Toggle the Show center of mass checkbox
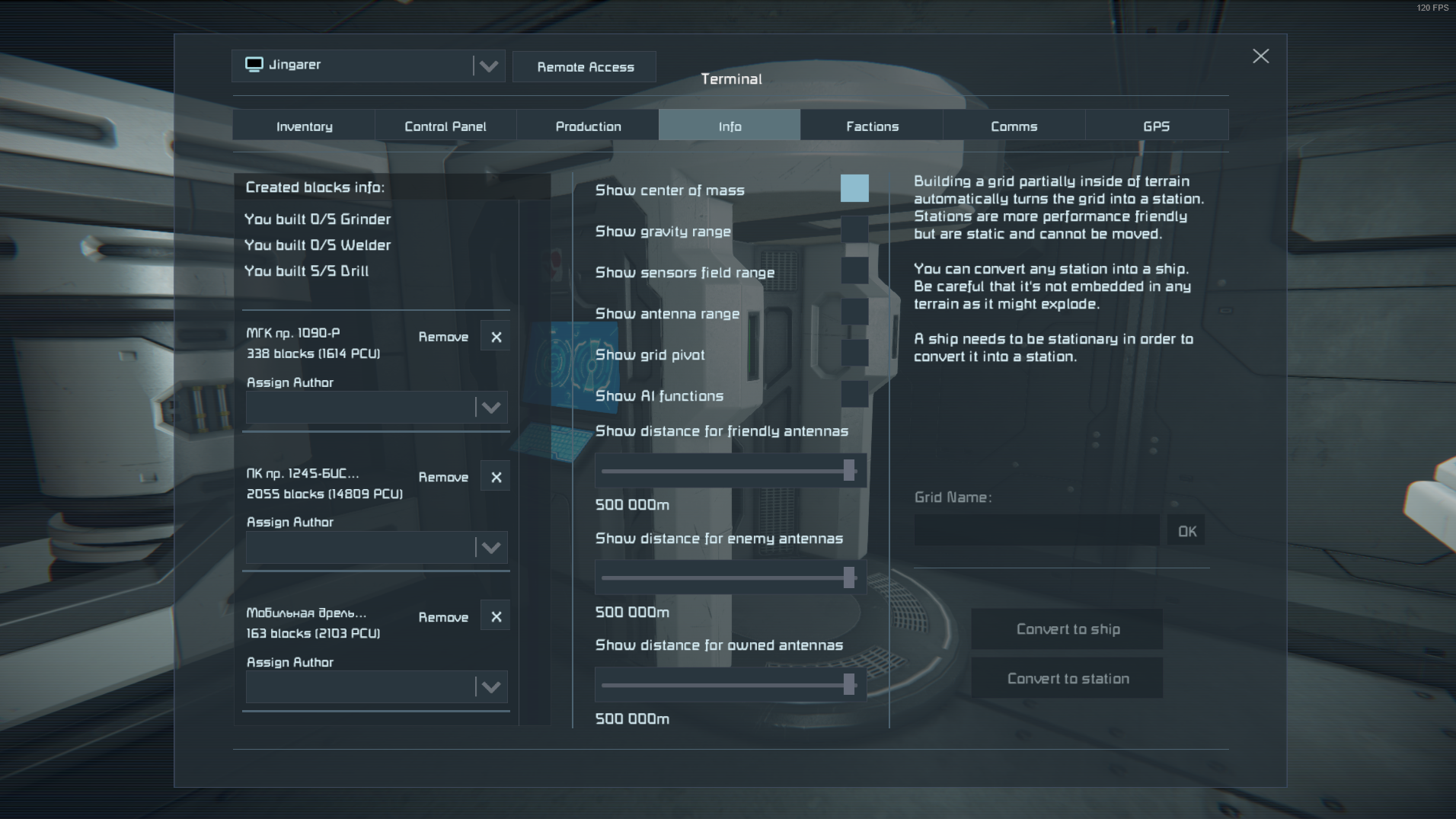This screenshot has height=819, width=1456. 854,188
